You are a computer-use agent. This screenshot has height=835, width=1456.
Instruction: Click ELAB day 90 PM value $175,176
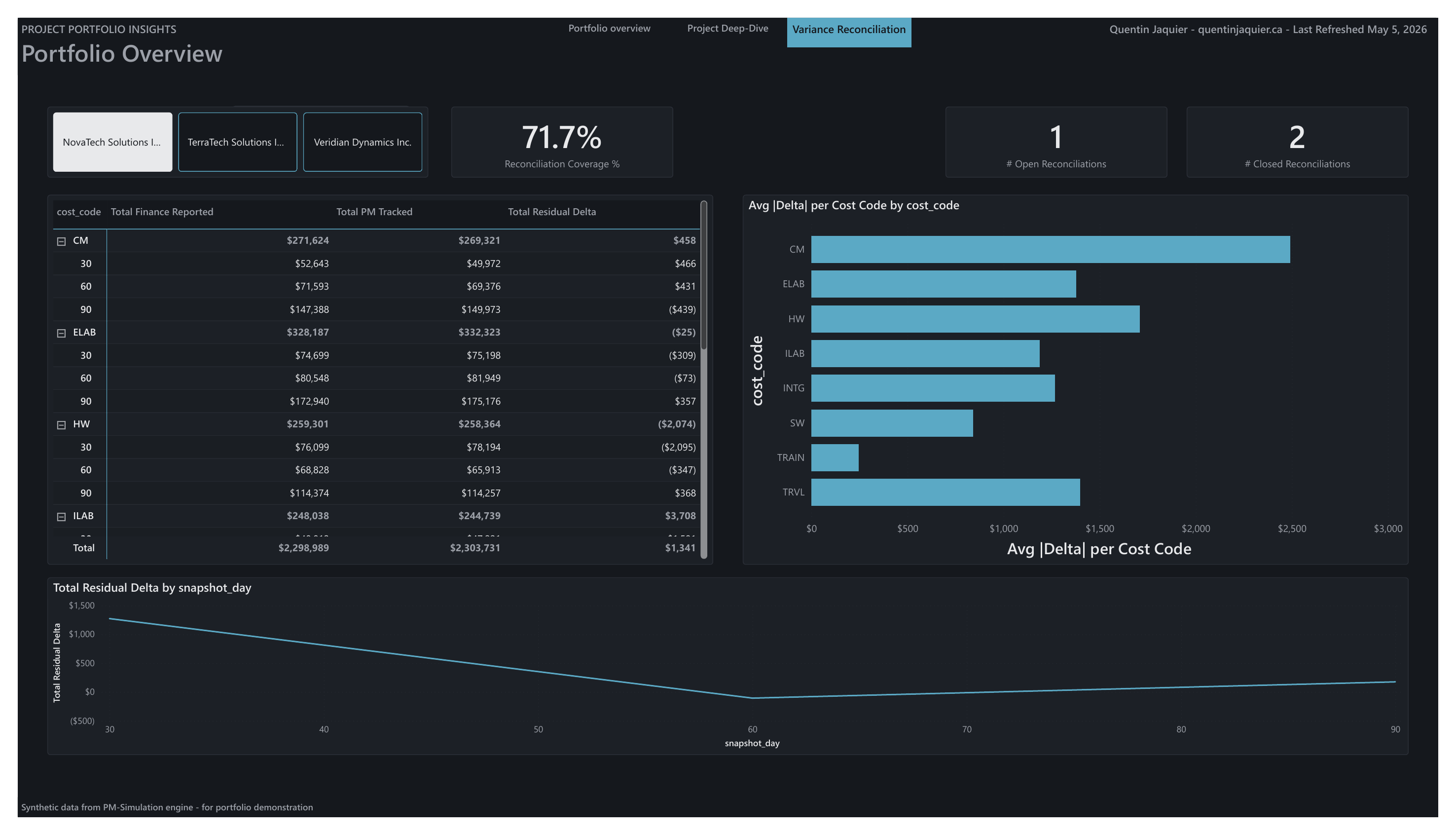[481, 401]
